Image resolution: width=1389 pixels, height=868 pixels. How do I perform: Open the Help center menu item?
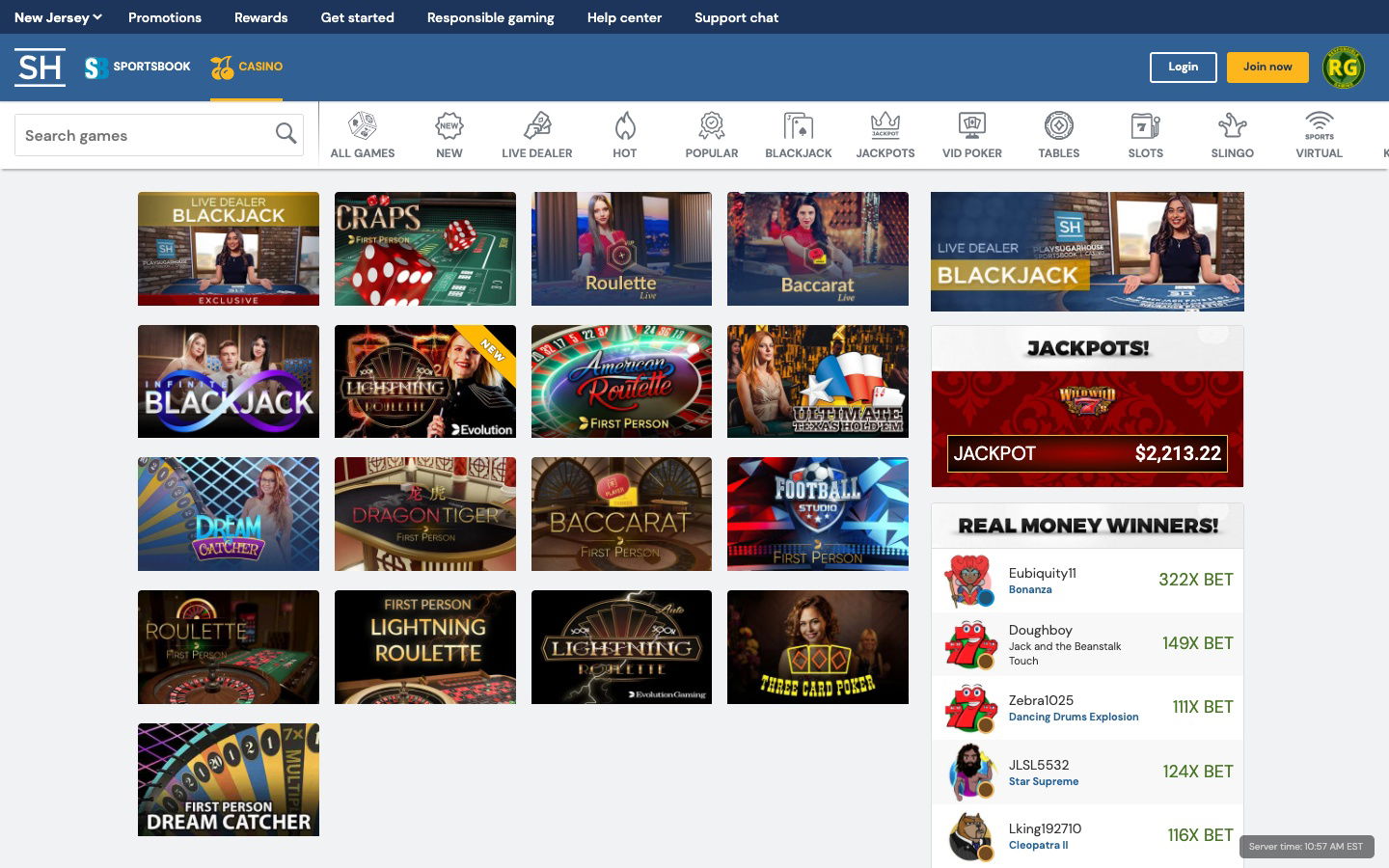pyautogui.click(x=624, y=17)
